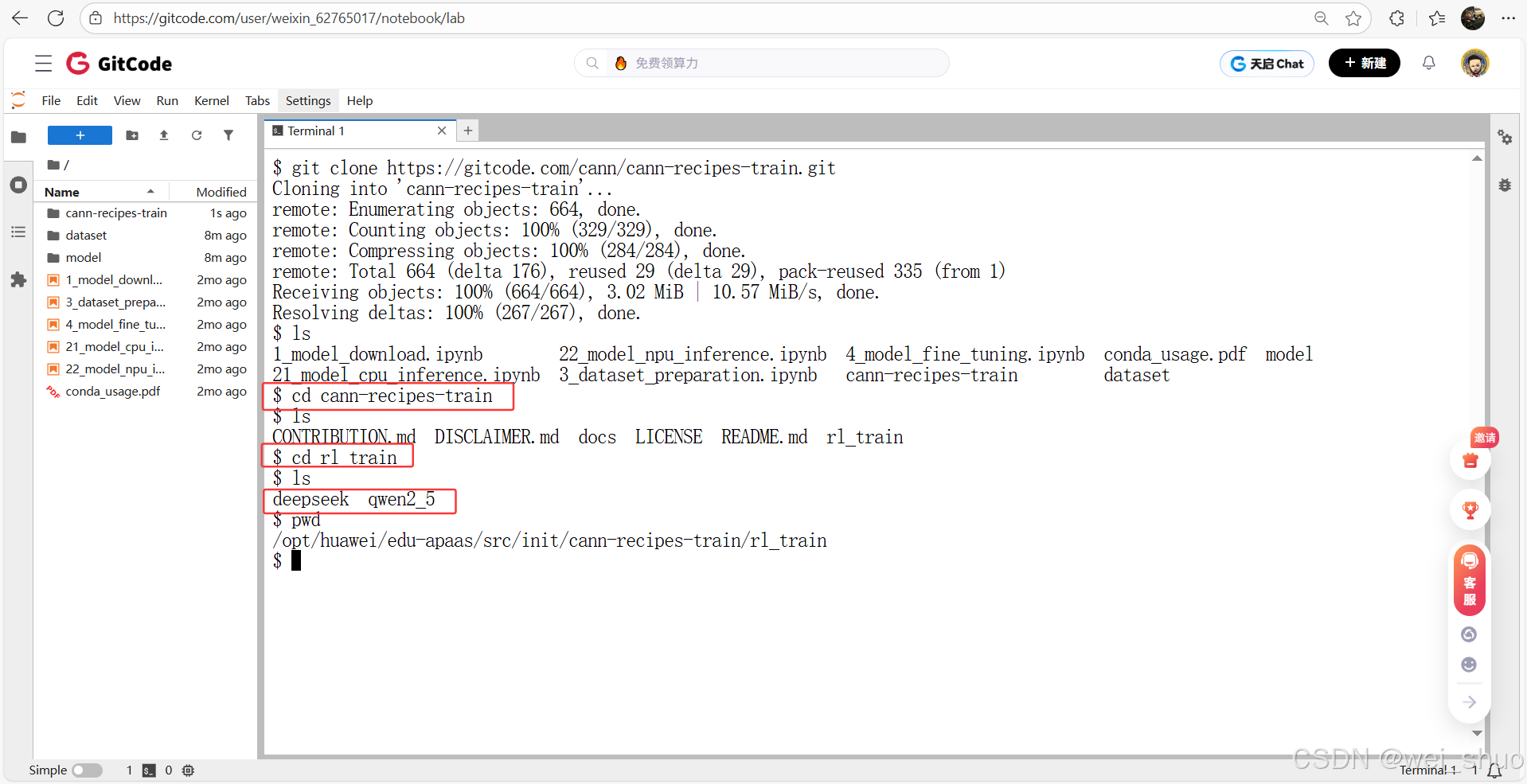1527x784 pixels.
Task: Select the dataset folder
Action: pos(146,236)
